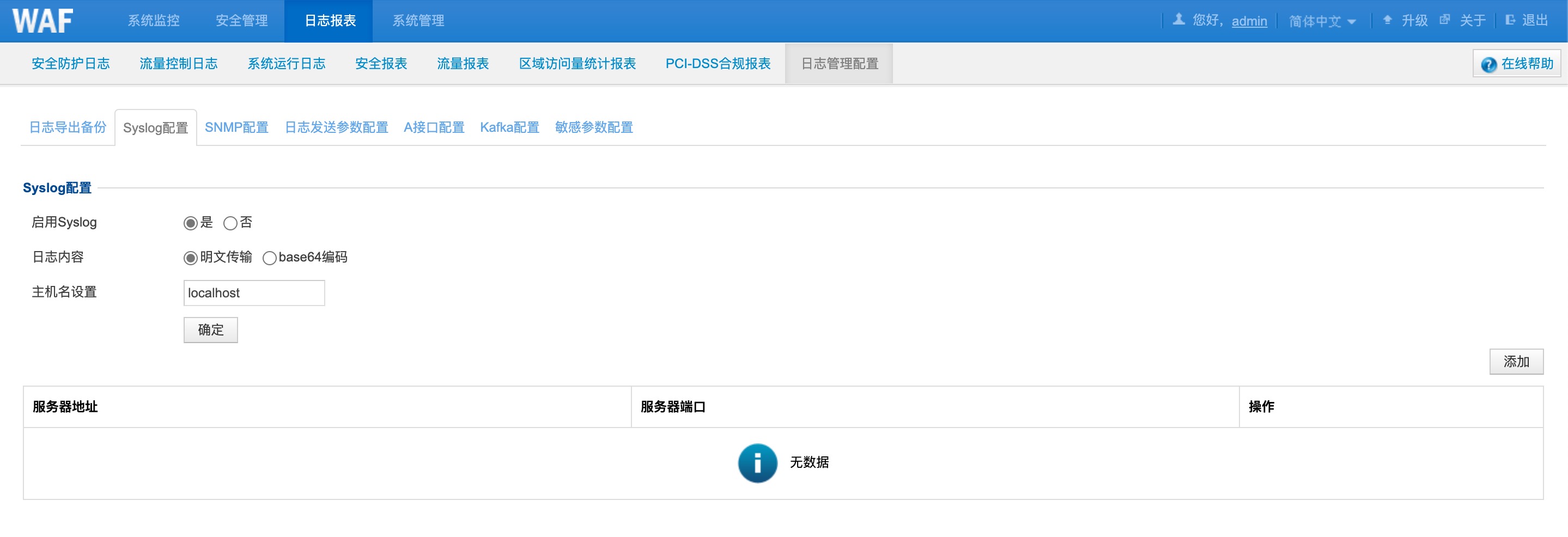Select base64编码 log content option
Screen dimensions: 1568x537
pyautogui.click(x=269, y=258)
